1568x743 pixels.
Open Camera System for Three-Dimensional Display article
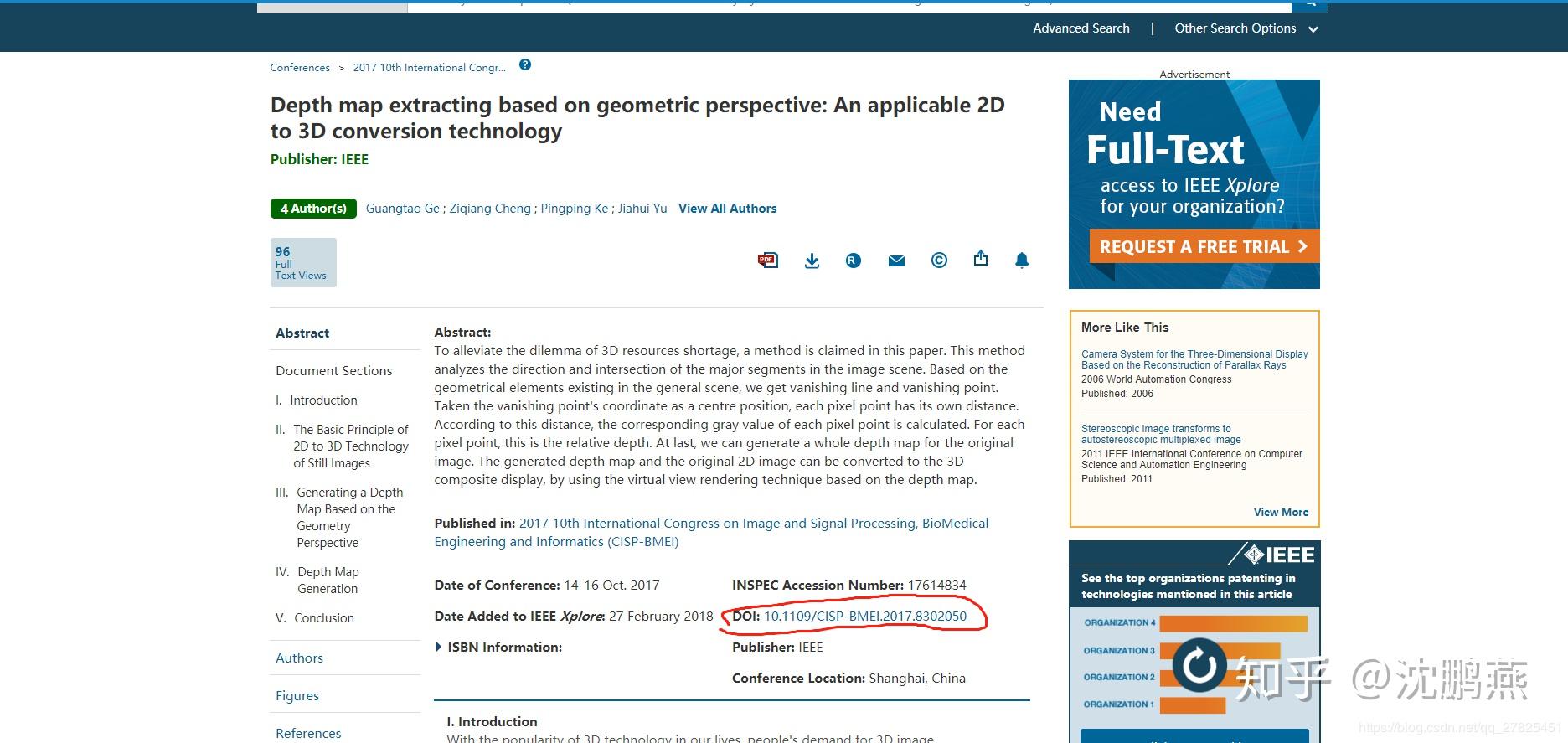click(x=1194, y=360)
